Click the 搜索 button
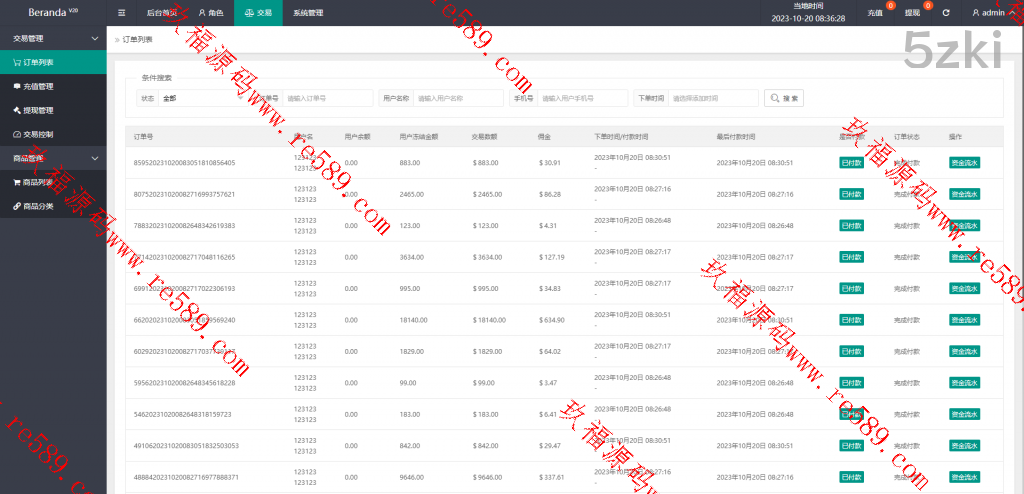1024x494 pixels. tap(784, 98)
